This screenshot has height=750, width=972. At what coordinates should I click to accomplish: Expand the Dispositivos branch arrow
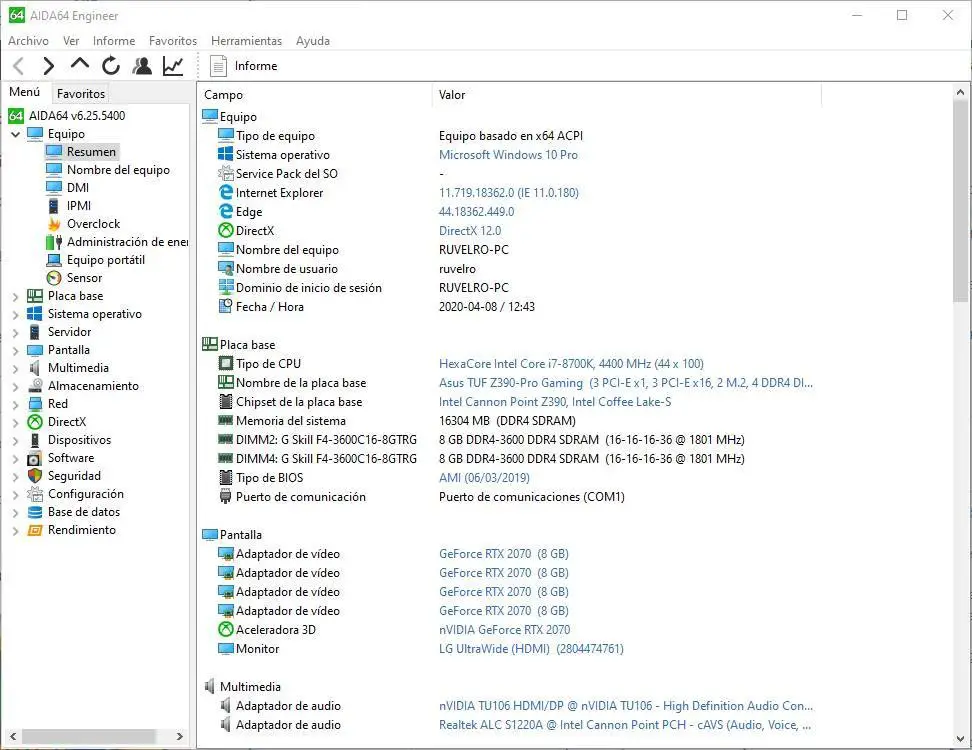coord(15,440)
